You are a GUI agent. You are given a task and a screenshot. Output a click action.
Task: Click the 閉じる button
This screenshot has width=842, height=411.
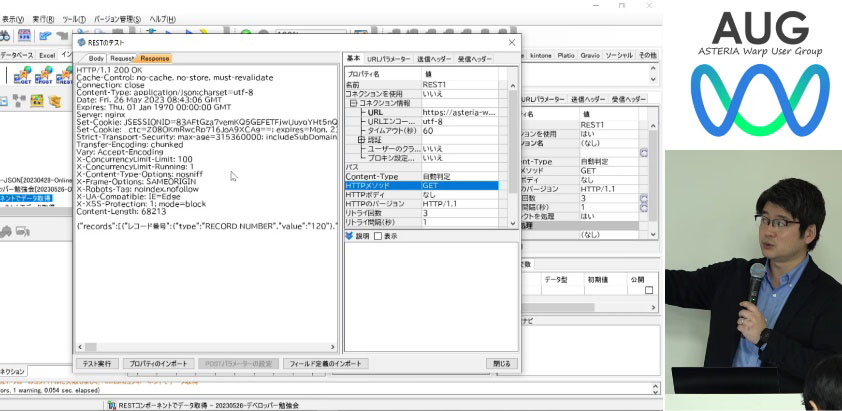[502, 364]
